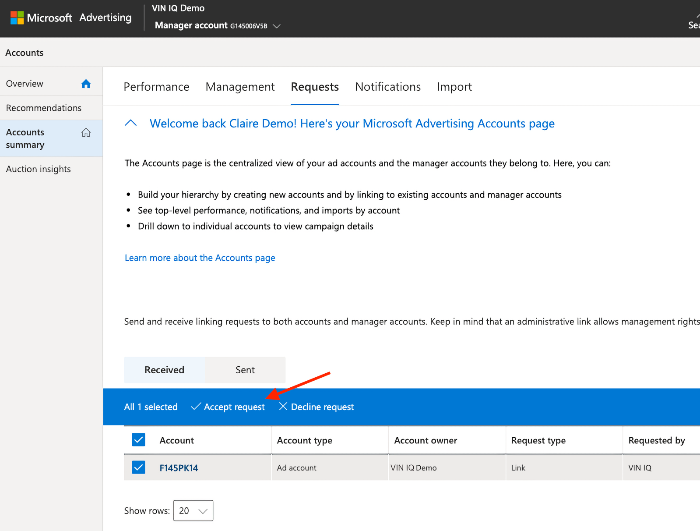This screenshot has width=700, height=531.
Task: Uncheck the F145PK14 row checkbox
Action: (138, 468)
